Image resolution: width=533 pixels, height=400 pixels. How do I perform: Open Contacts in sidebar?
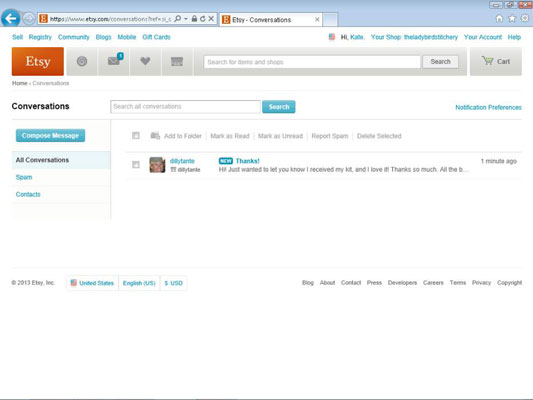(28, 194)
